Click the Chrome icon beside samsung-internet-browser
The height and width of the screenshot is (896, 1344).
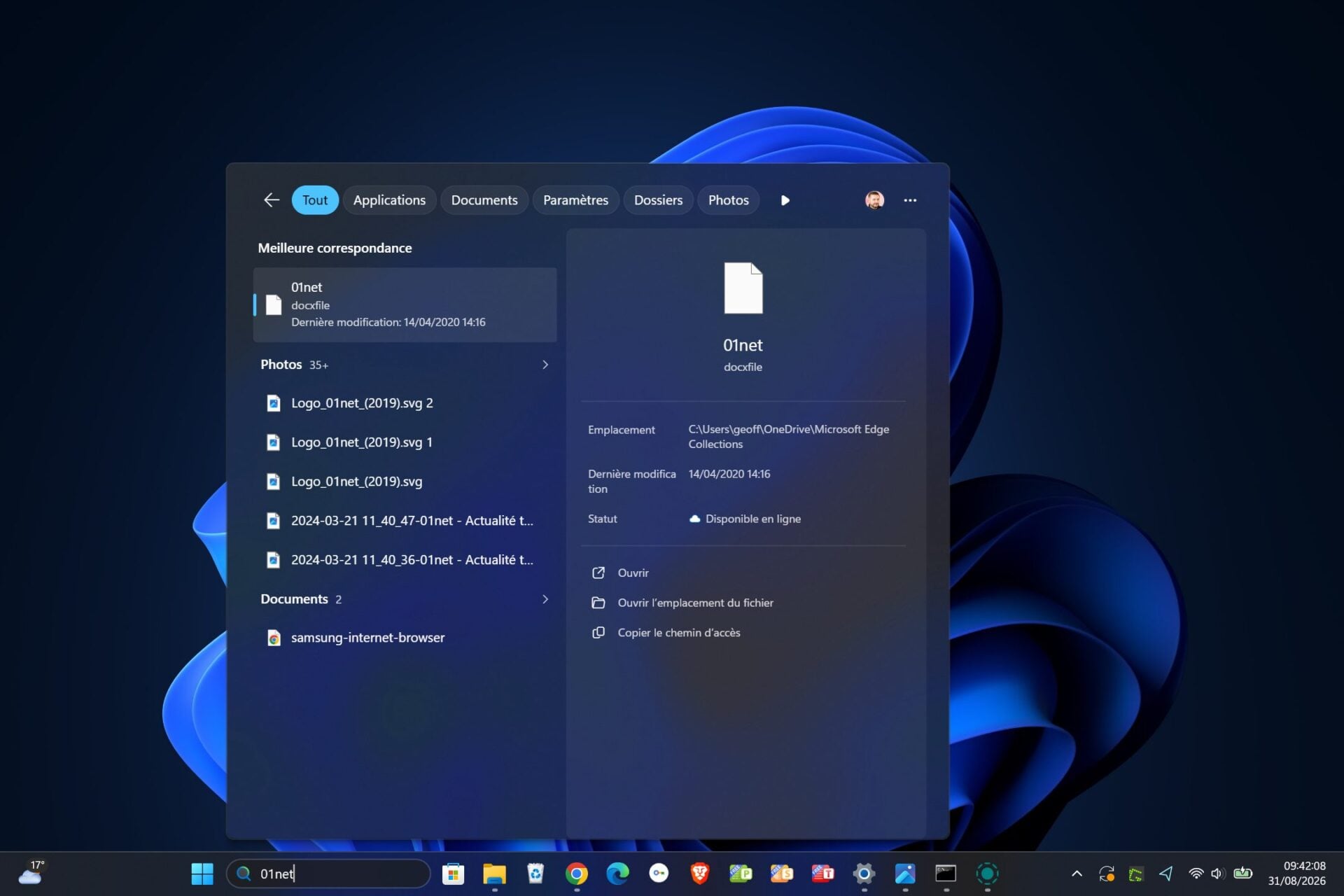tap(274, 638)
